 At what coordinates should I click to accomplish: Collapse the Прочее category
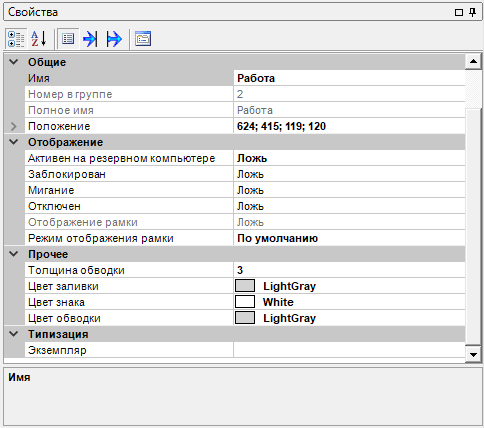point(14,254)
